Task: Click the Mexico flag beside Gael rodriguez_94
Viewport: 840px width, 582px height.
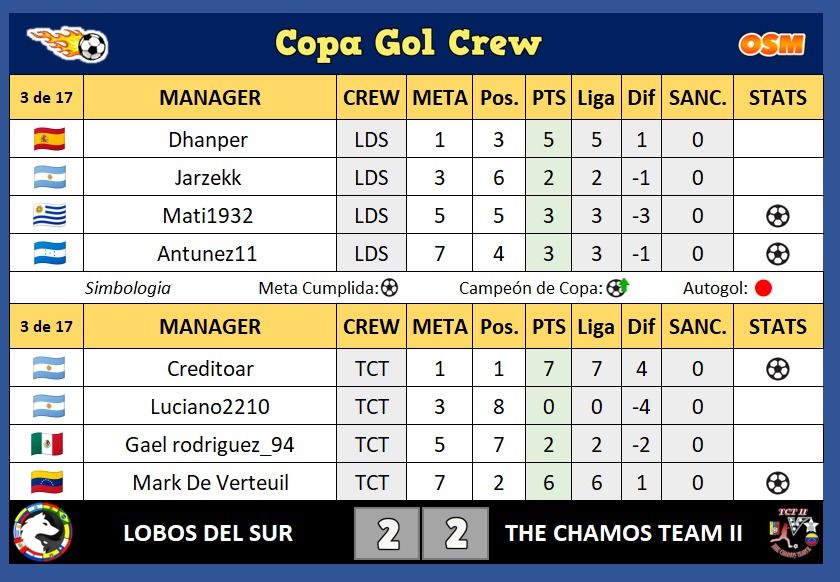Action: coord(47,444)
